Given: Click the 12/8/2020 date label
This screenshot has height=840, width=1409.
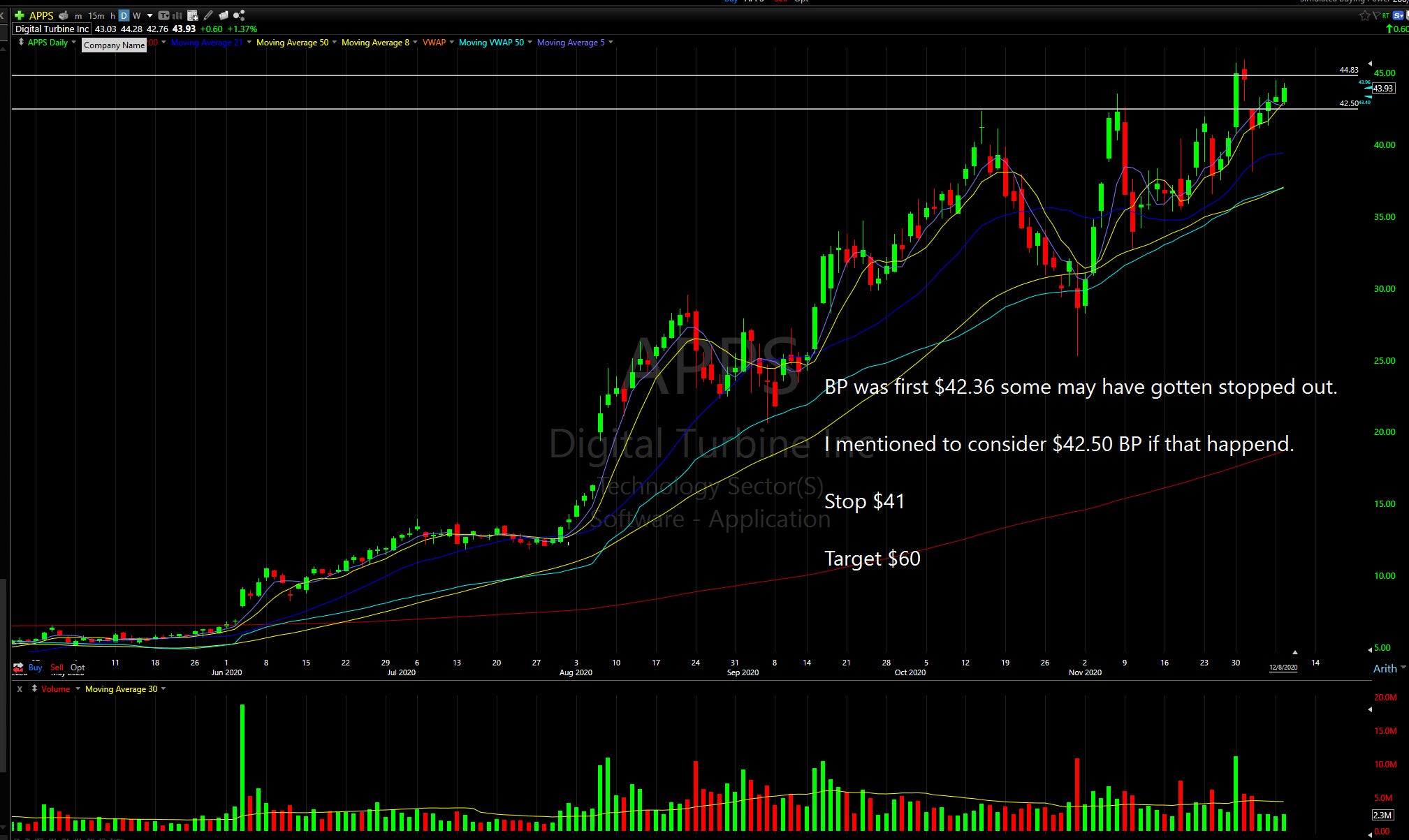Looking at the screenshot, I should [1283, 668].
